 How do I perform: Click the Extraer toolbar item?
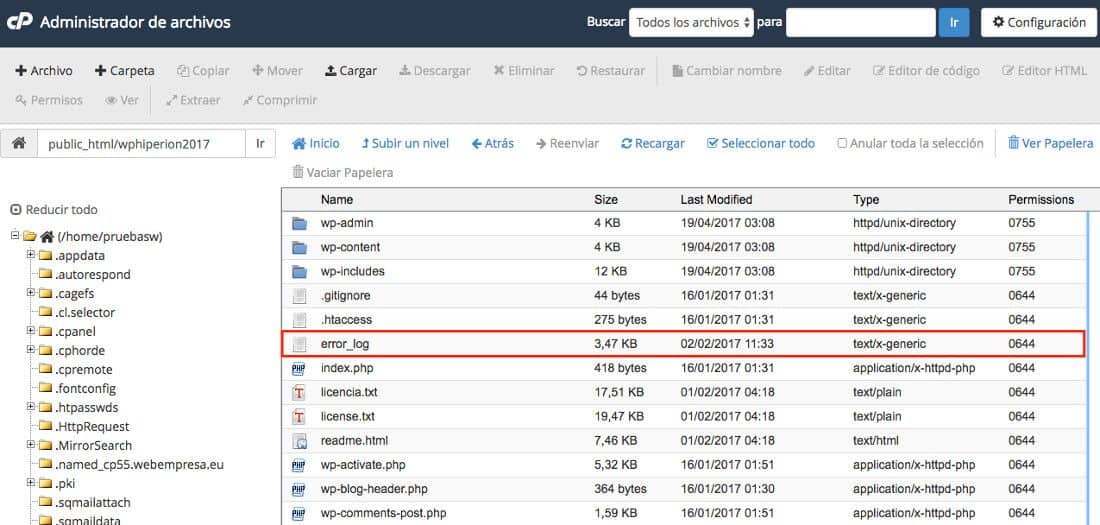[x=193, y=100]
